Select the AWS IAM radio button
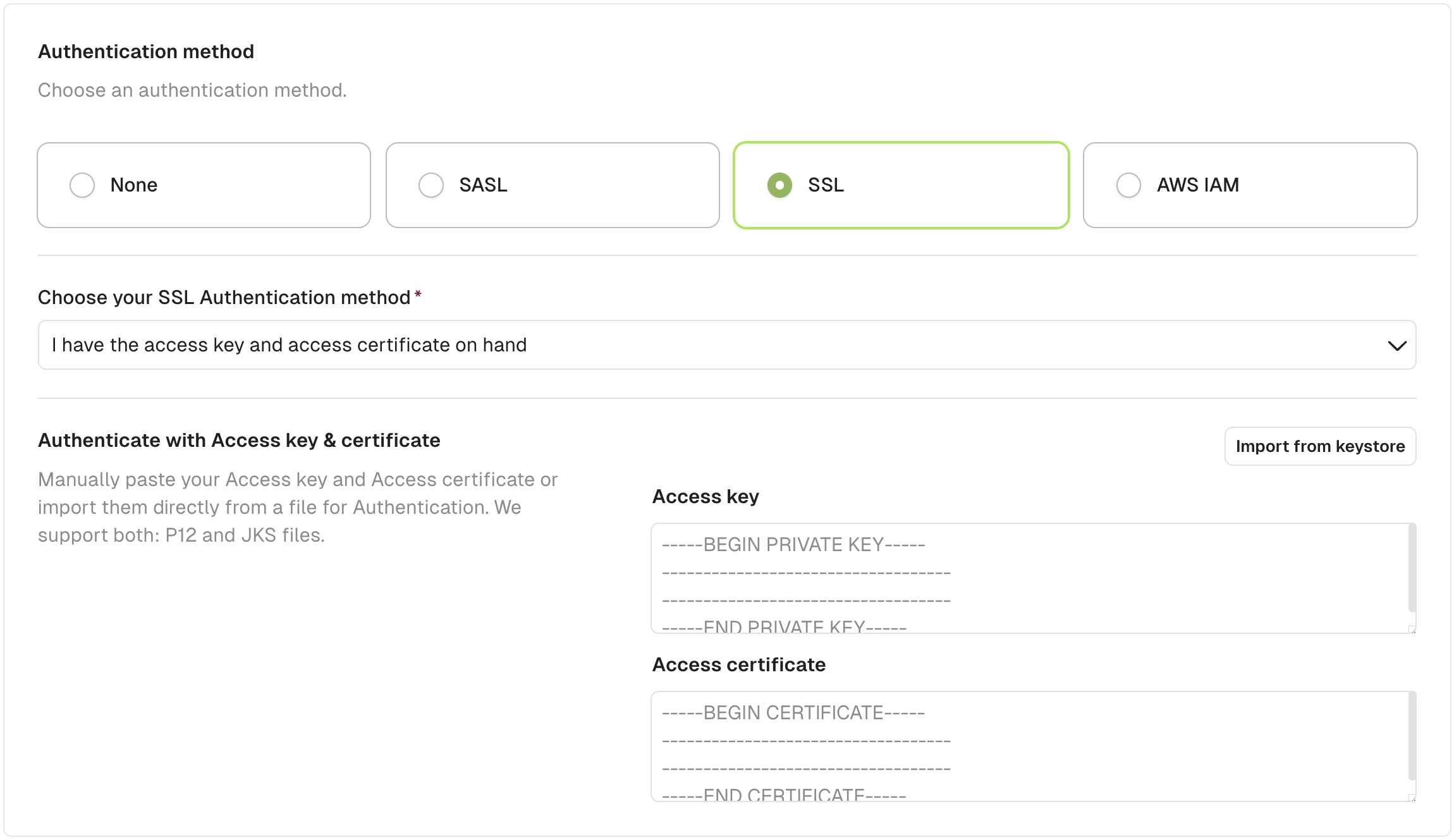The width and height of the screenshot is (1454, 840). pyautogui.click(x=1128, y=185)
